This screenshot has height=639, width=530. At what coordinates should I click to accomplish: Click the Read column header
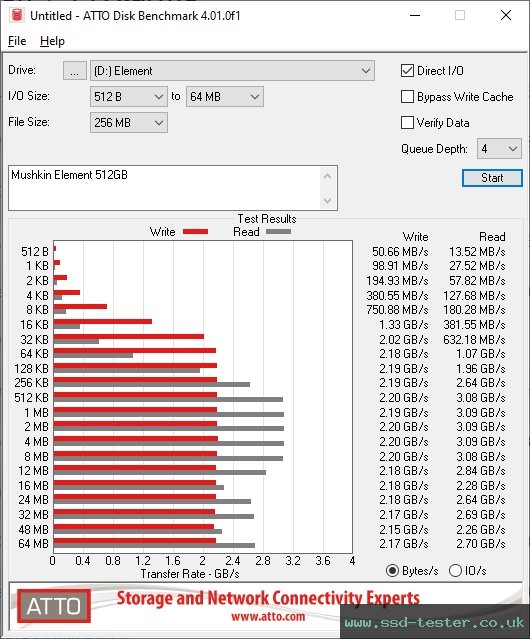pyautogui.click(x=492, y=237)
